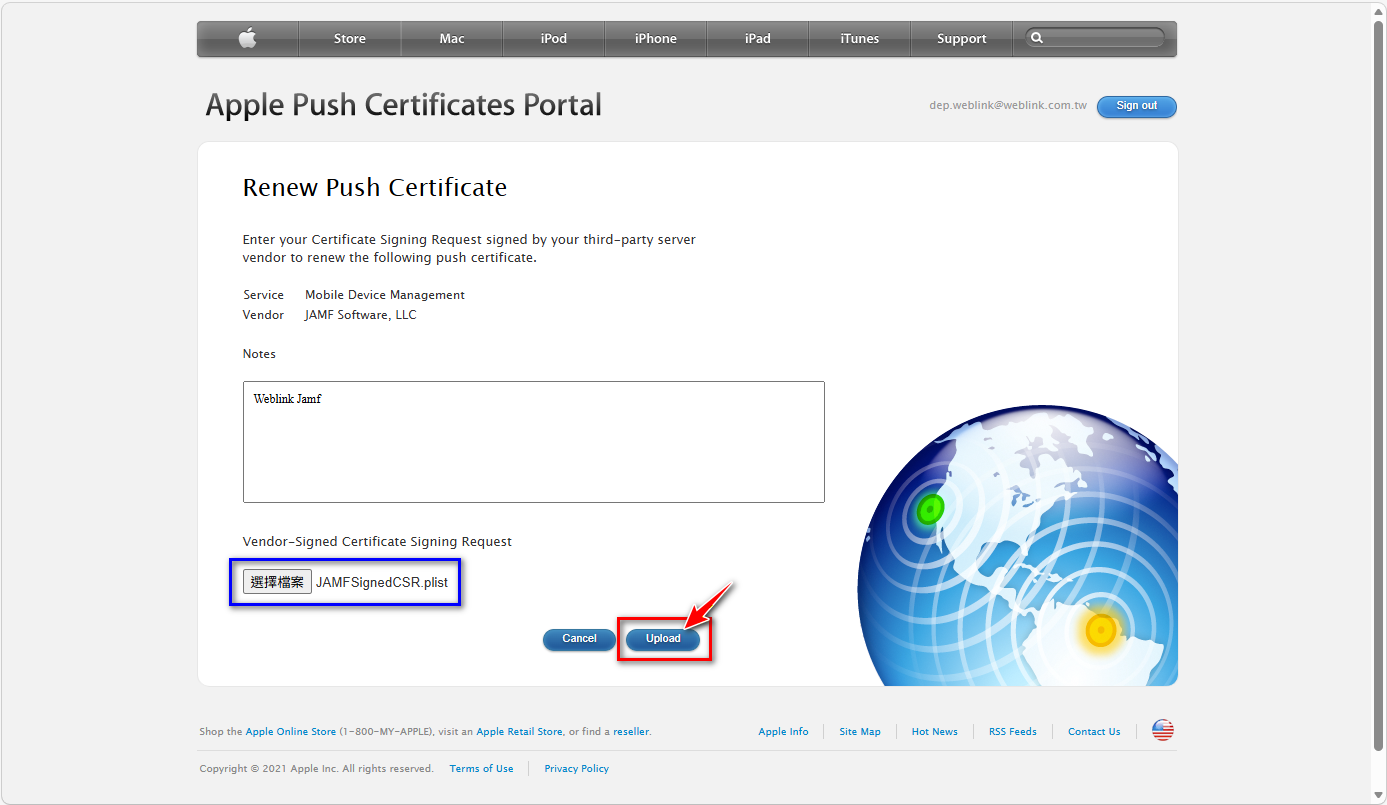Click the US flag region icon
The image size is (1387, 805).
point(1162,731)
